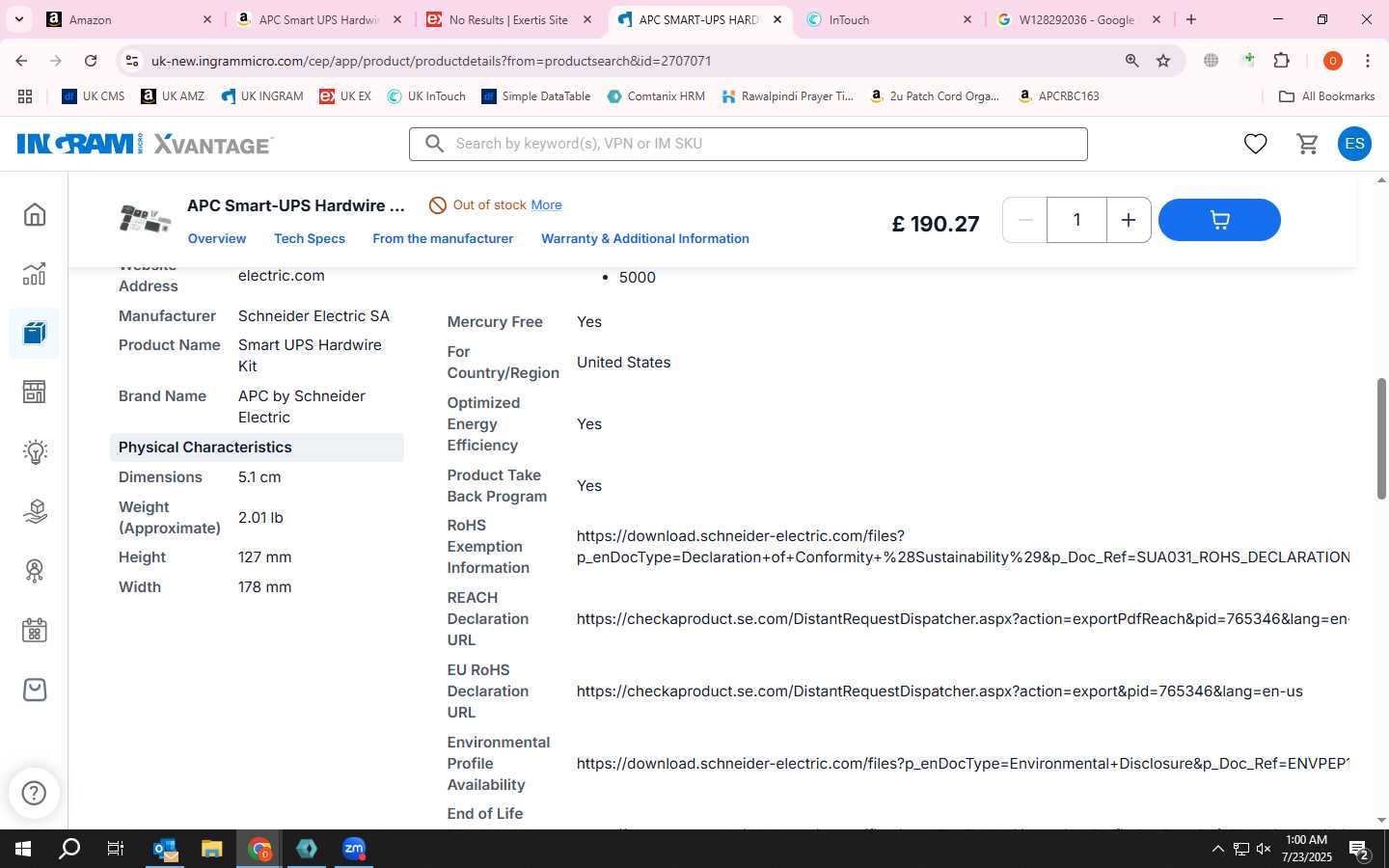Open the Comtanix HRM bookmark
This screenshot has height=868, width=1389.
[x=656, y=96]
